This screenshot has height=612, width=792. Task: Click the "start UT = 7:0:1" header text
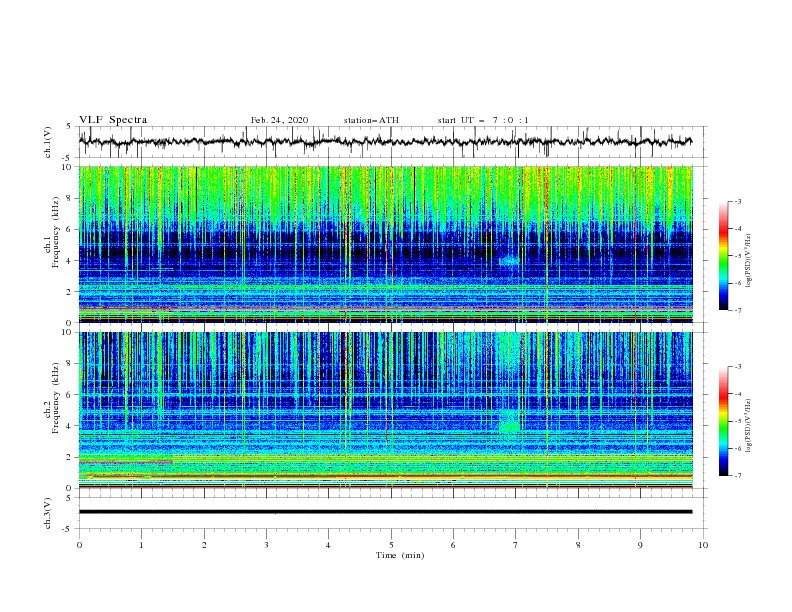point(483,120)
